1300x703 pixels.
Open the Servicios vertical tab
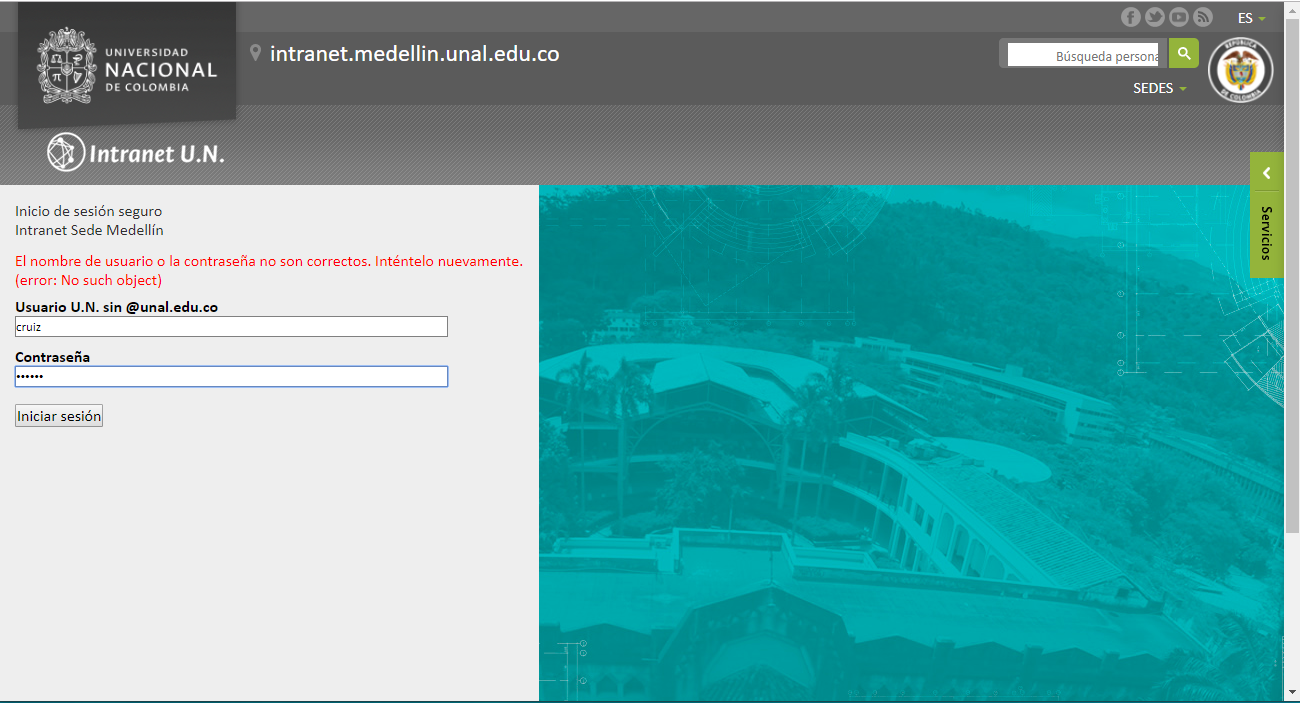click(1266, 233)
